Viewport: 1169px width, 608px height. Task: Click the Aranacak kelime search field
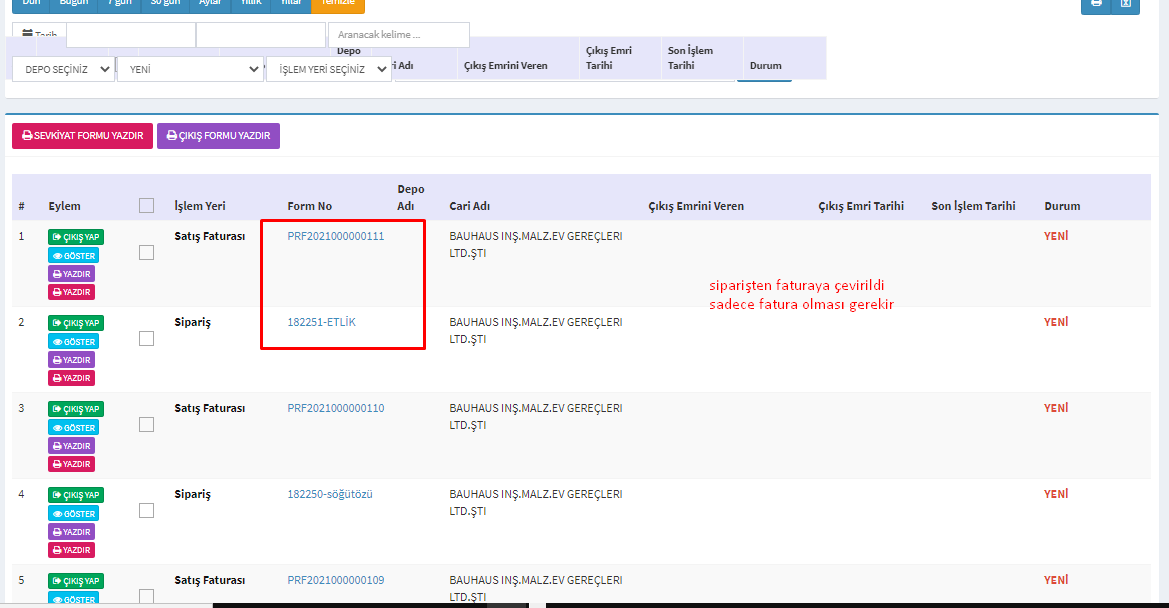click(398, 35)
